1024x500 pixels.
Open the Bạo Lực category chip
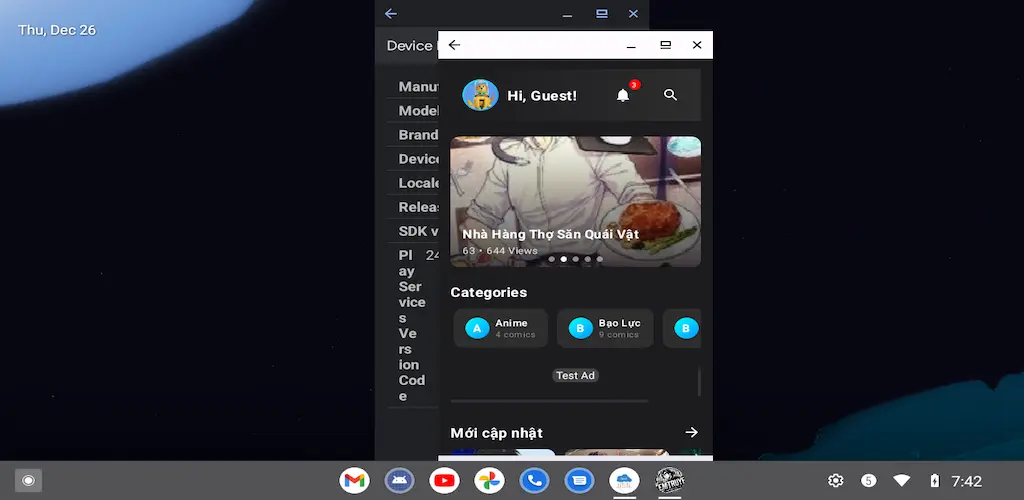605,328
